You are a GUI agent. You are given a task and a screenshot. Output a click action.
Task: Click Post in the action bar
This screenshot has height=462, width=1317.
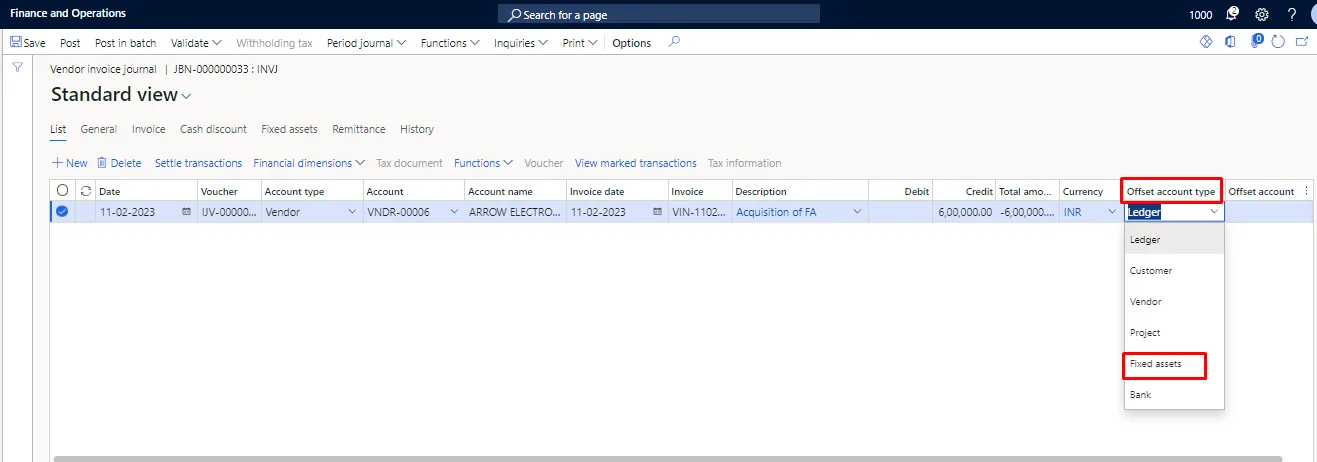pyautogui.click(x=70, y=43)
